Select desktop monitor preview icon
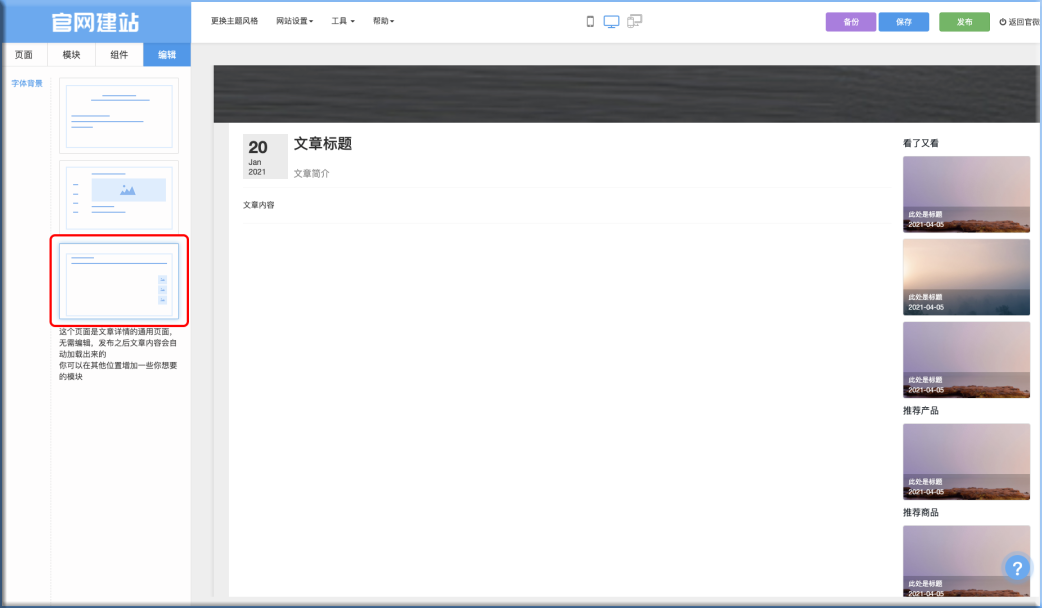The image size is (1042, 608). tap(611, 22)
